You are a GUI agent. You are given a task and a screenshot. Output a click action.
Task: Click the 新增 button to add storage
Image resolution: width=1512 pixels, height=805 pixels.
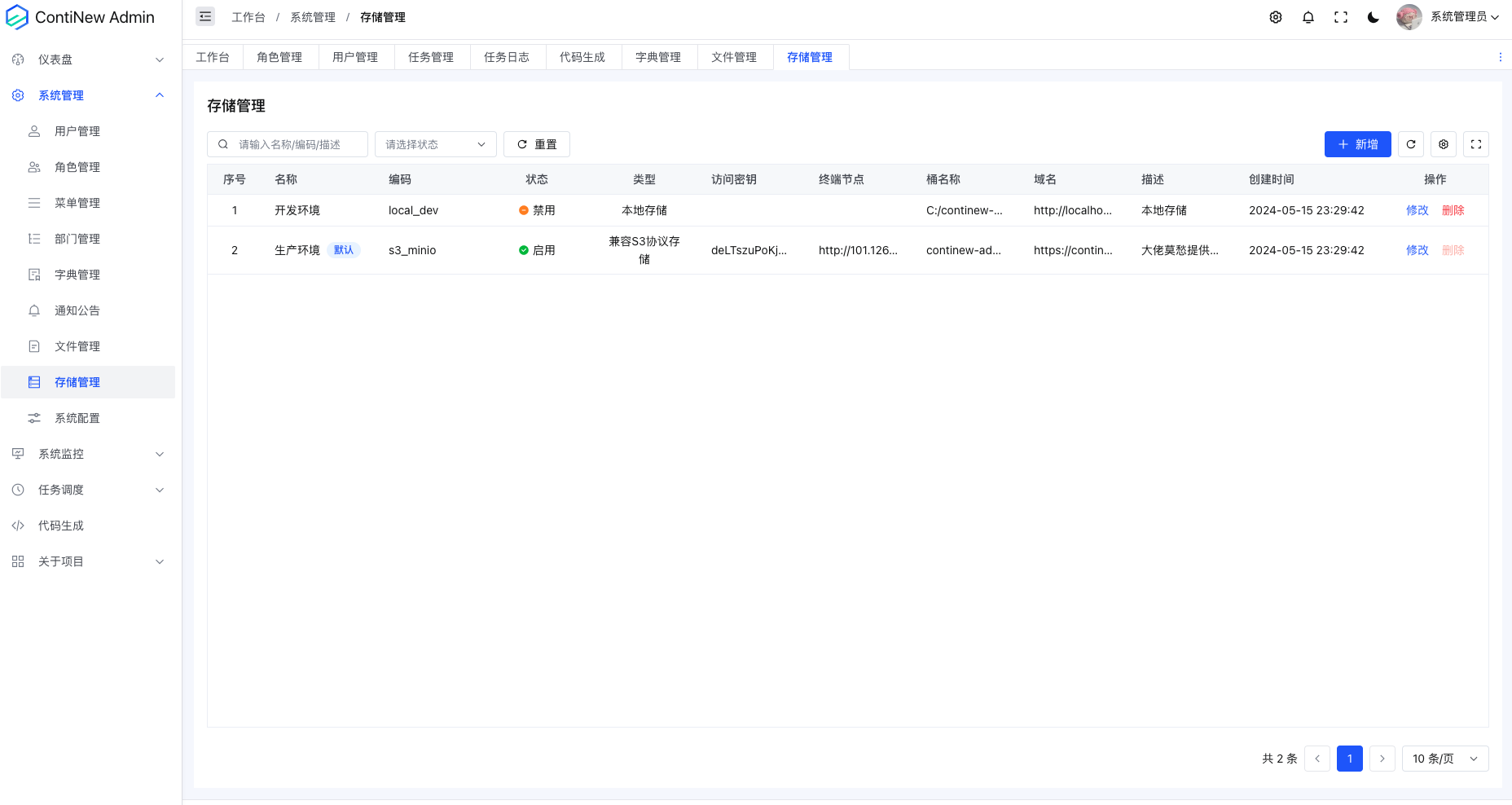1357,144
